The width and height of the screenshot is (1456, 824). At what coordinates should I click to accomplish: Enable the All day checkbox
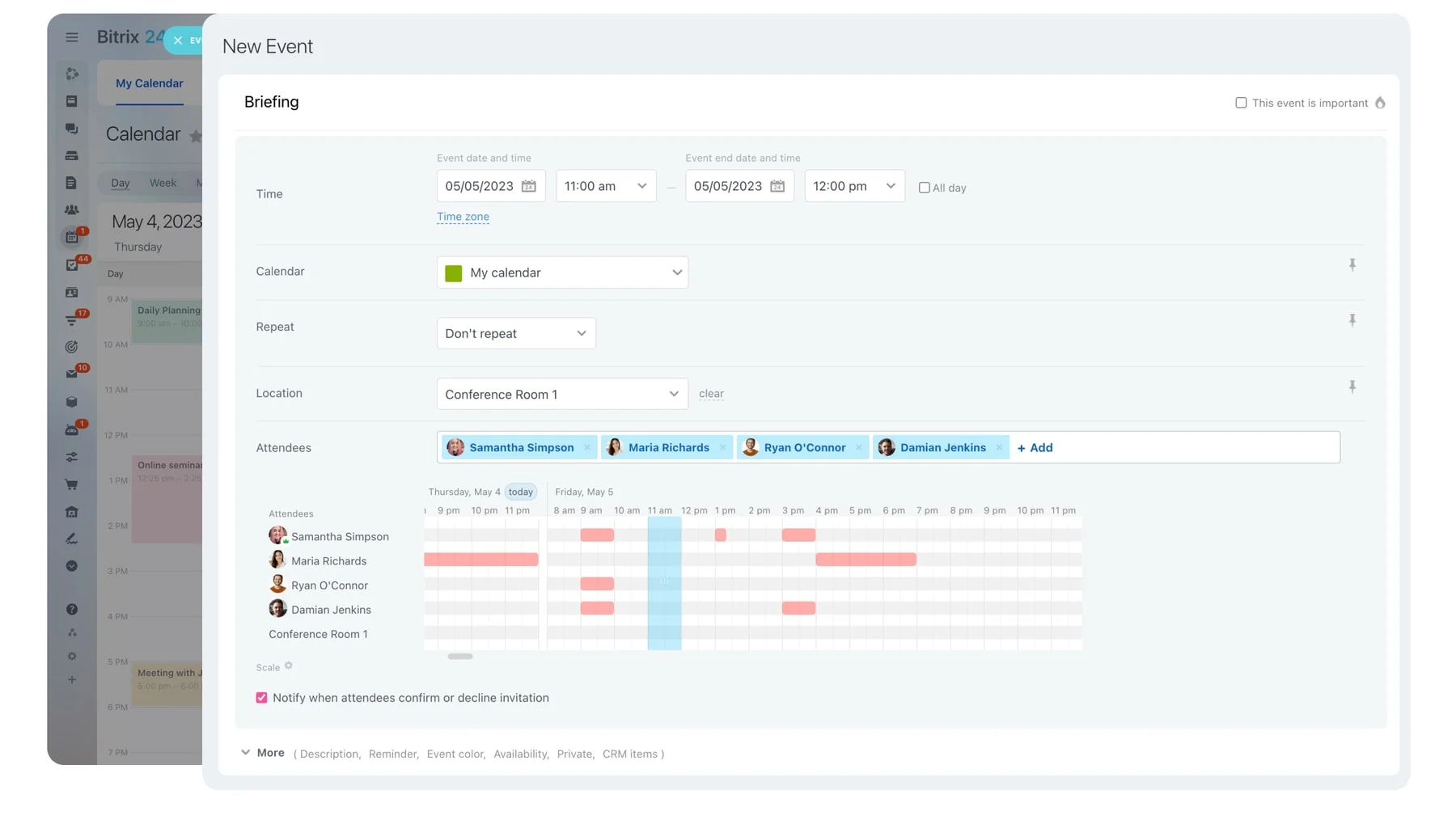coord(924,188)
